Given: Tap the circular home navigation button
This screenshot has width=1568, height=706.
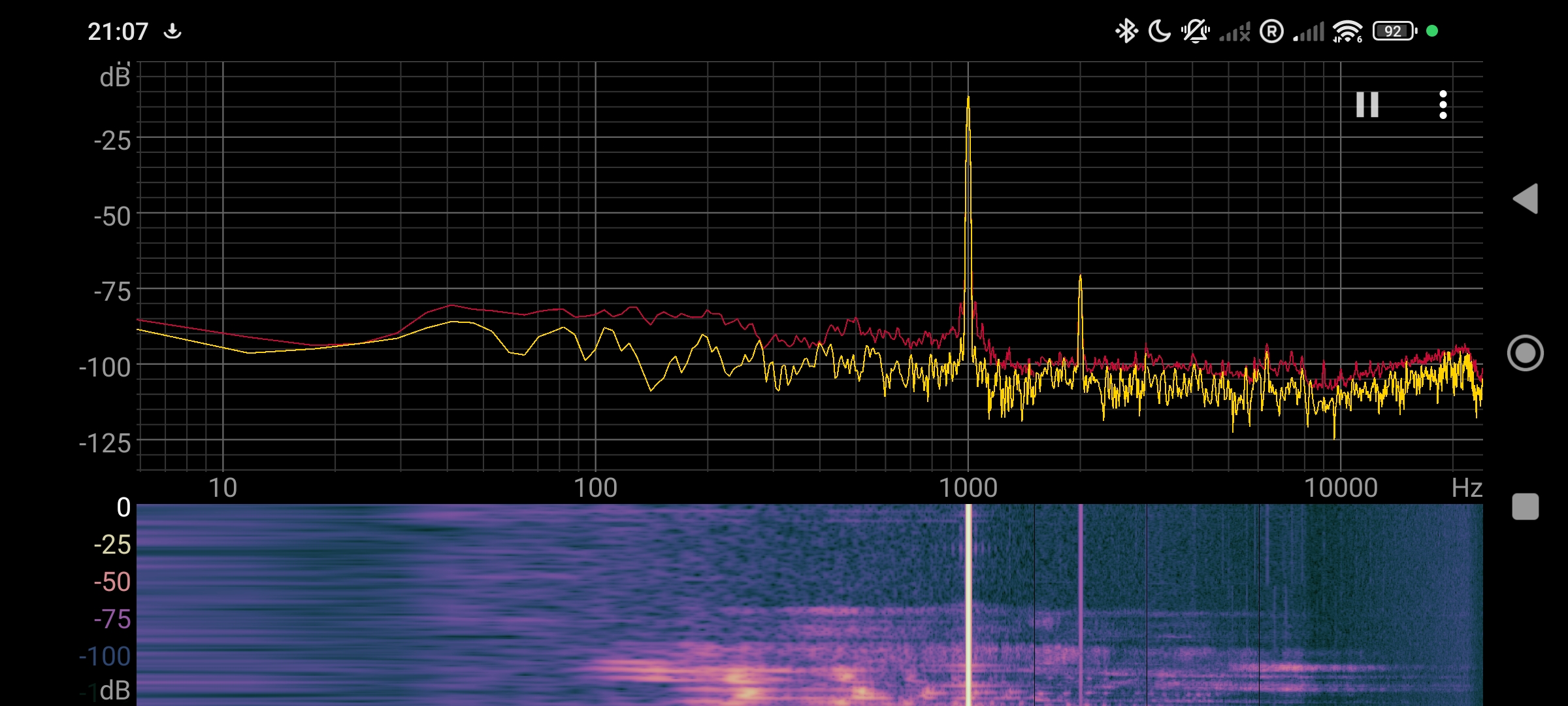Looking at the screenshot, I should 1525,353.
